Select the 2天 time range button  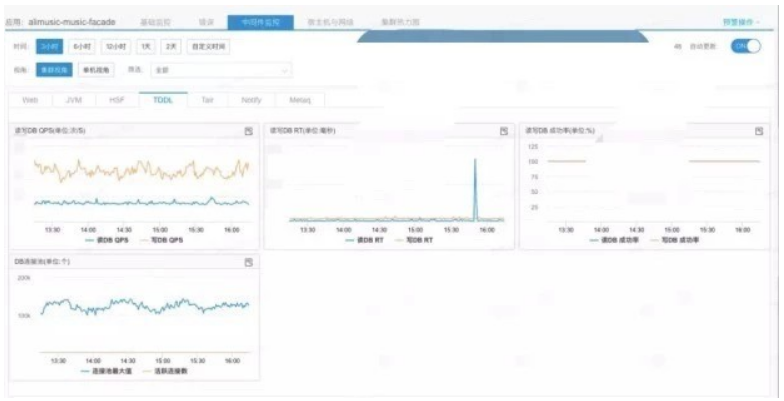point(171,46)
